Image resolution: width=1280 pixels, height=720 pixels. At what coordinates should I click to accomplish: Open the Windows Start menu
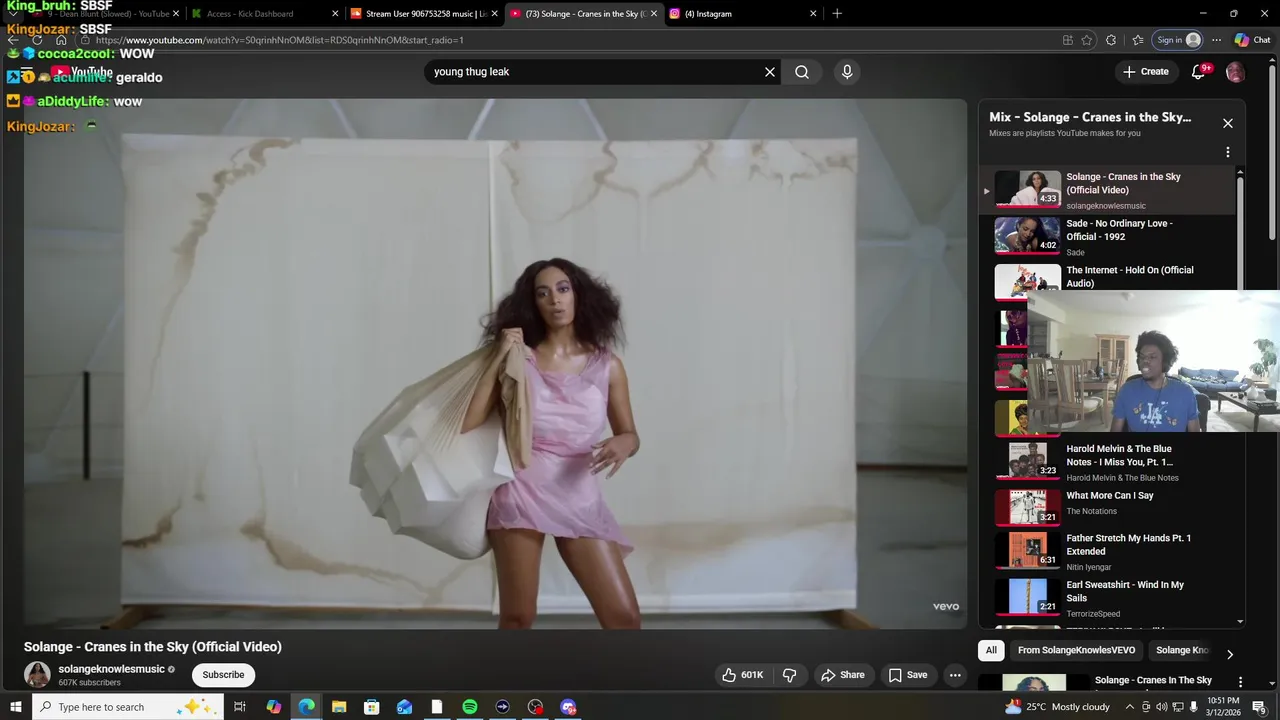point(15,707)
